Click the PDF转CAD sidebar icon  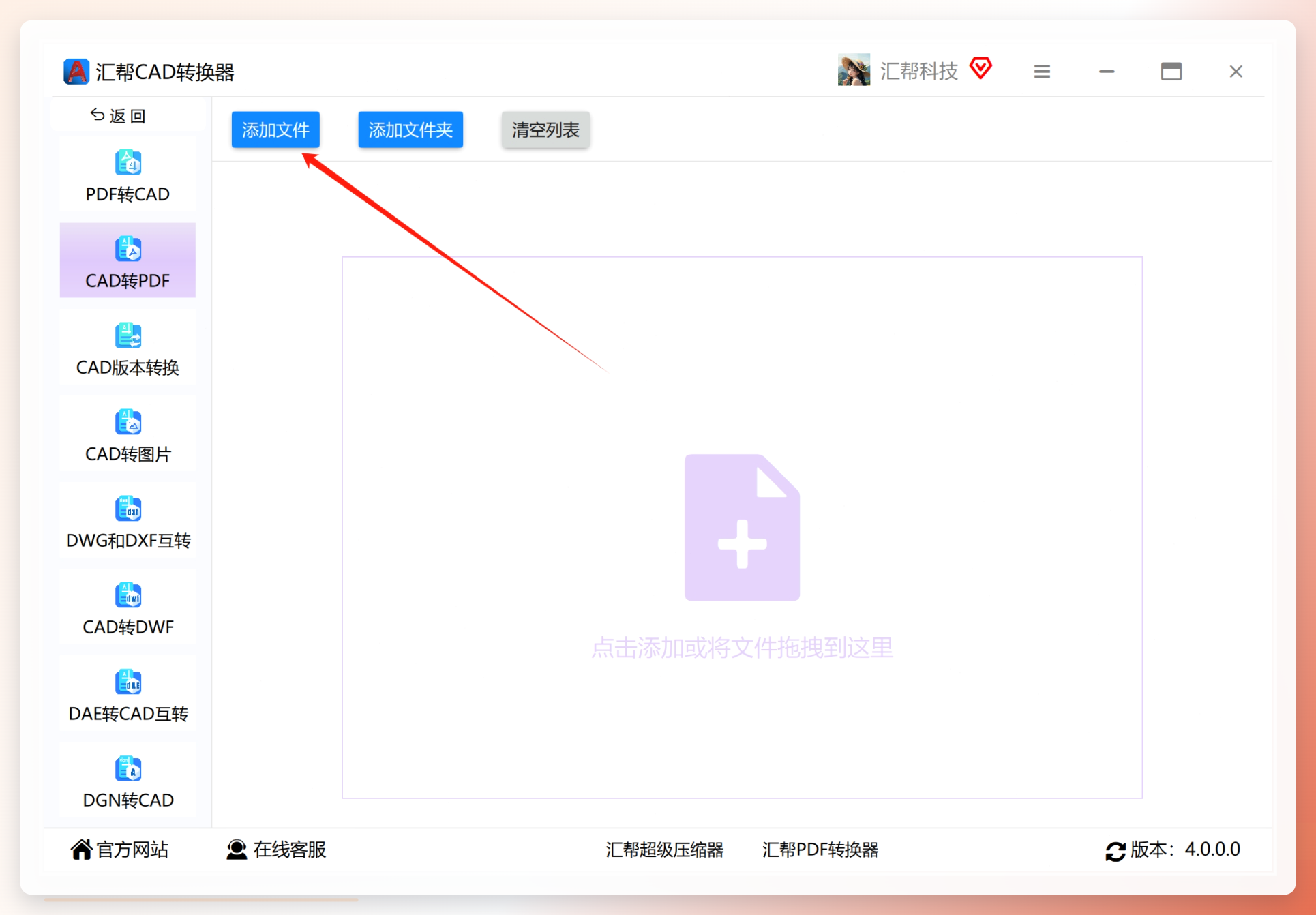click(x=128, y=162)
